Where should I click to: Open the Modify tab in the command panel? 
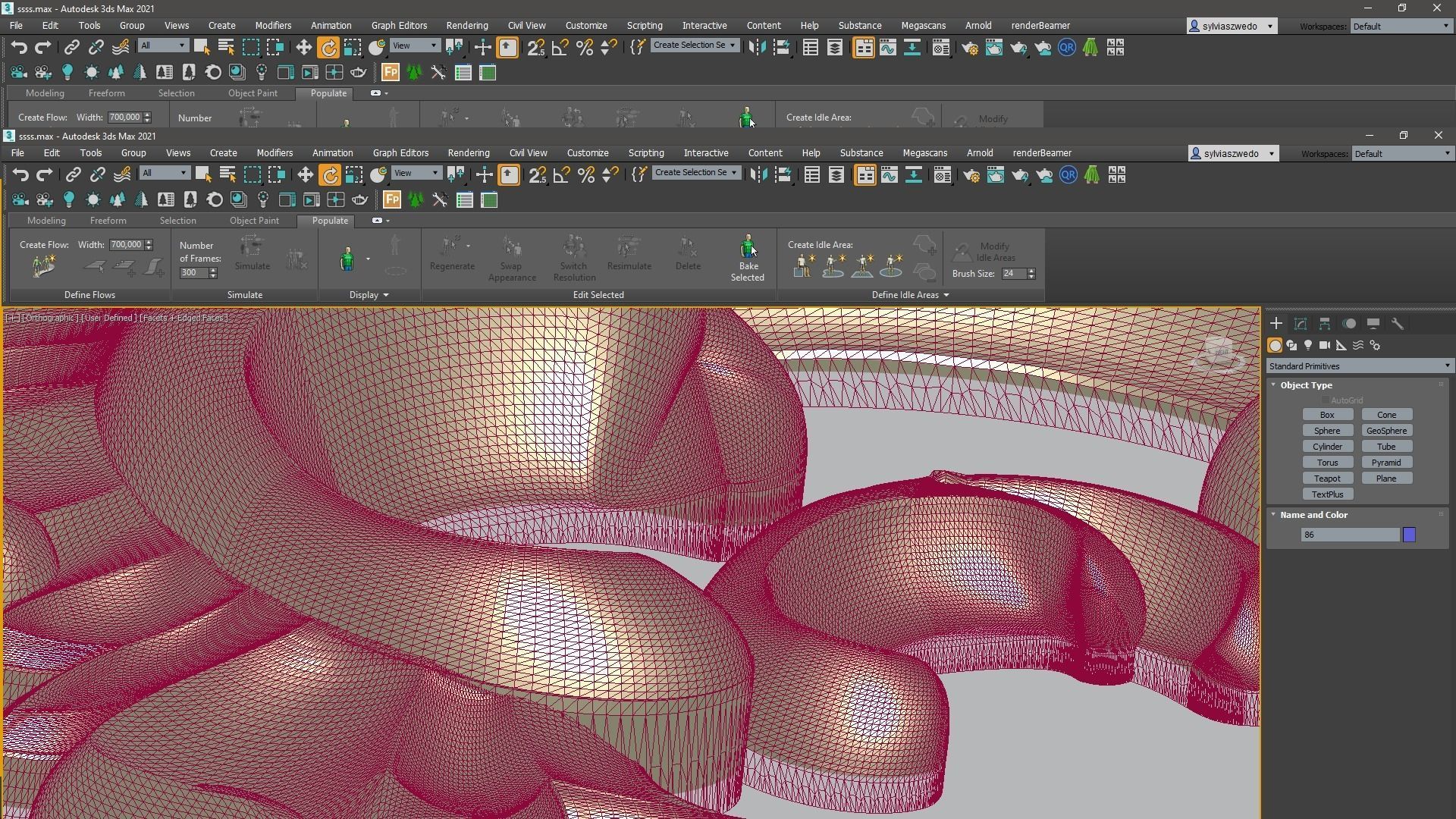[1300, 324]
